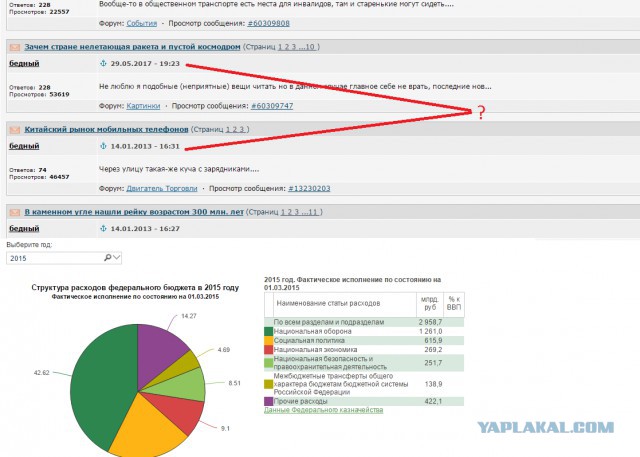Image resolution: width=640 pixels, height=457 pixels.
Task: Click envelope icon beside 'В каменном угле' topic
Action: pyautogui.click(x=15, y=212)
